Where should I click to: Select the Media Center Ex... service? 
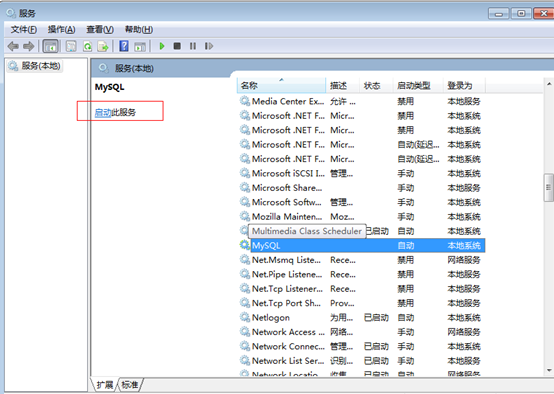(x=362, y=101)
